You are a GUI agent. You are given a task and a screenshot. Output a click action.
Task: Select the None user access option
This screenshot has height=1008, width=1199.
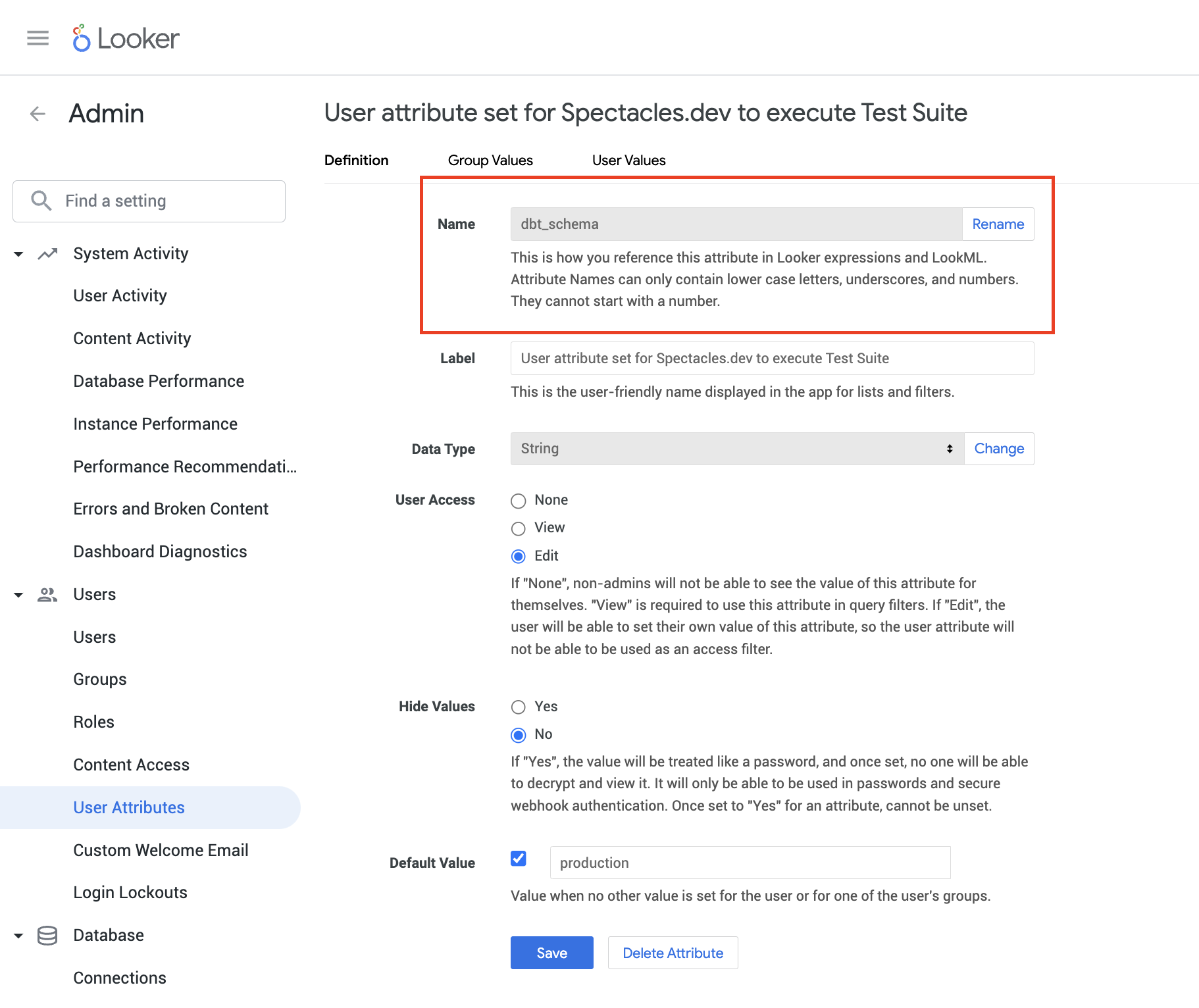(x=519, y=501)
